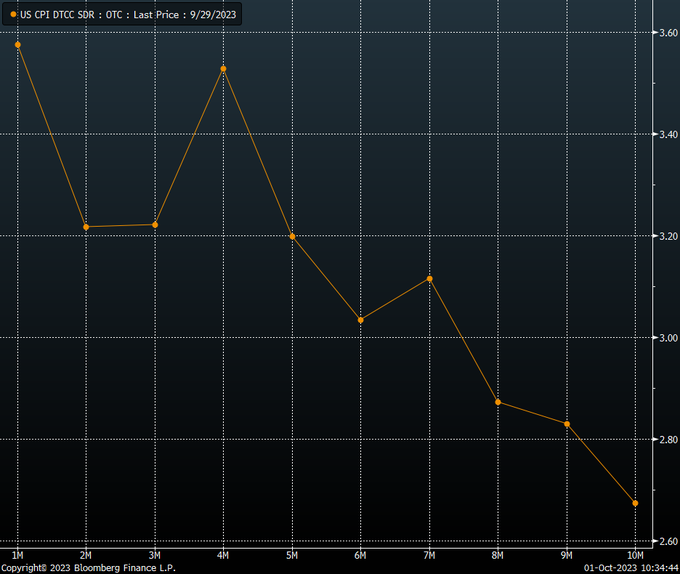The width and height of the screenshot is (680, 574).
Task: Click the 3M data point on the curve
Action: (x=155, y=225)
